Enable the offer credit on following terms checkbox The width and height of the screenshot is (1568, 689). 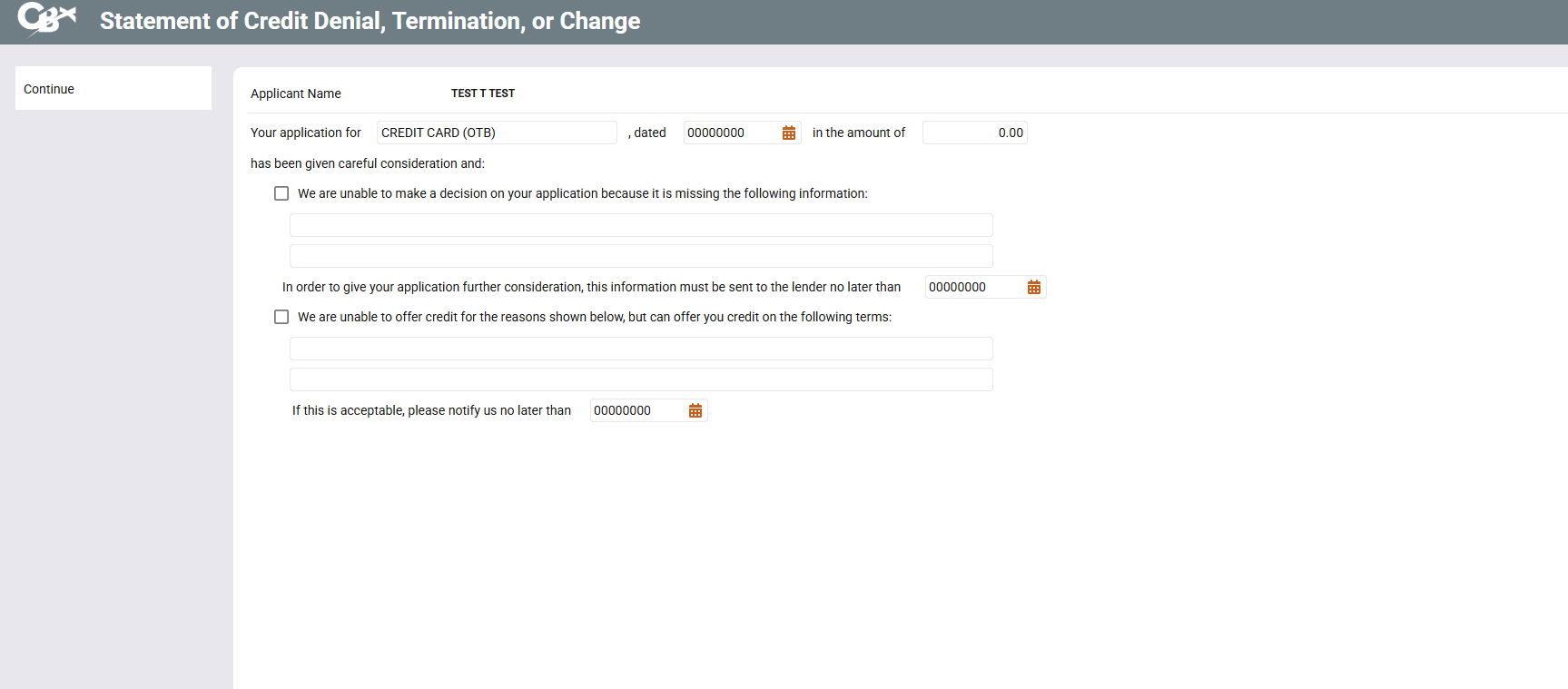point(281,317)
